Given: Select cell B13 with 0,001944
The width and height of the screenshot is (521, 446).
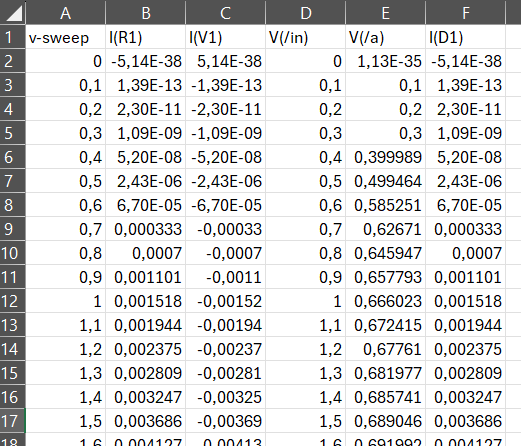Looking at the screenshot, I should tap(146, 325).
